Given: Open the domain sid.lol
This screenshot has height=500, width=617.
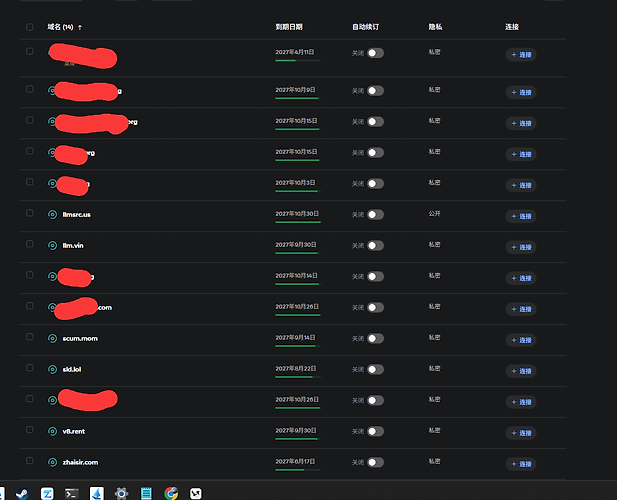Looking at the screenshot, I should click(72, 369).
